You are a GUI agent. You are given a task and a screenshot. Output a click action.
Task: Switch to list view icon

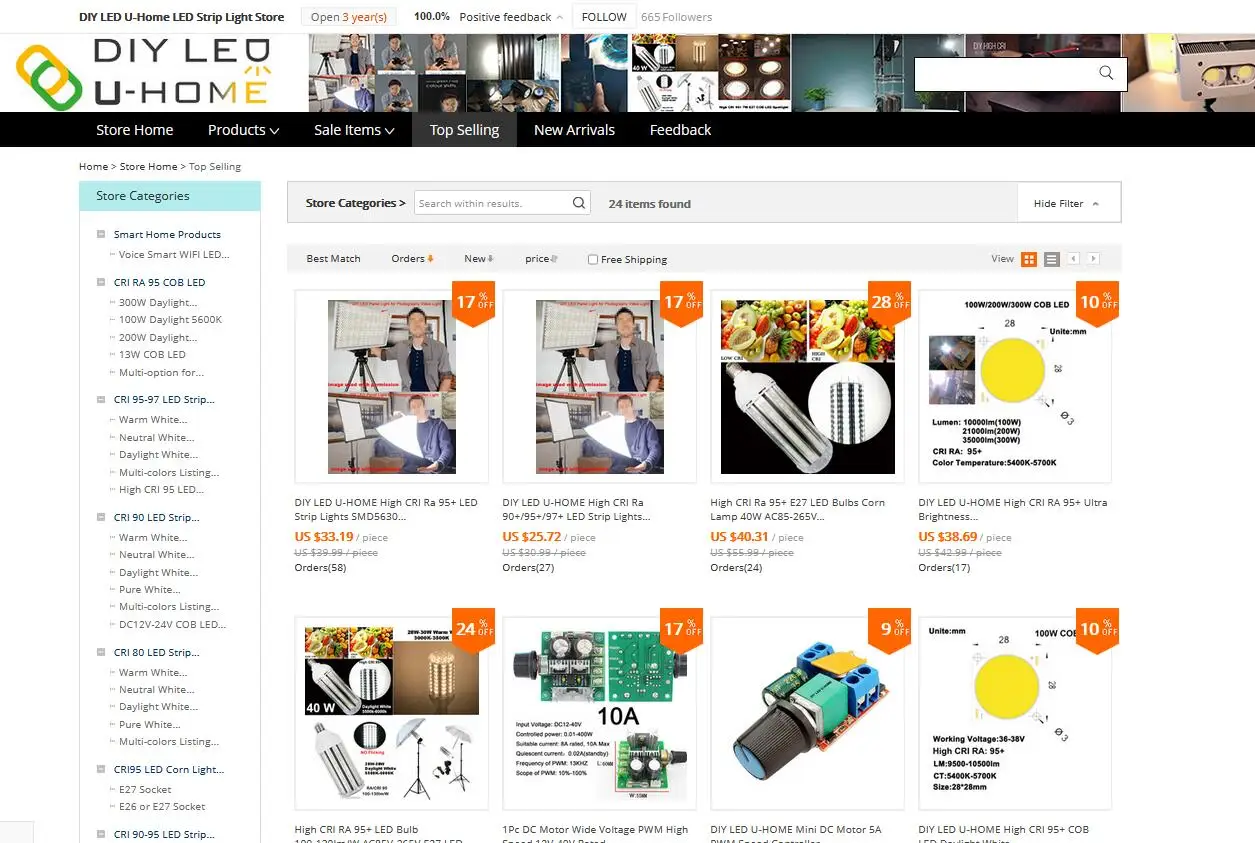coord(1051,259)
